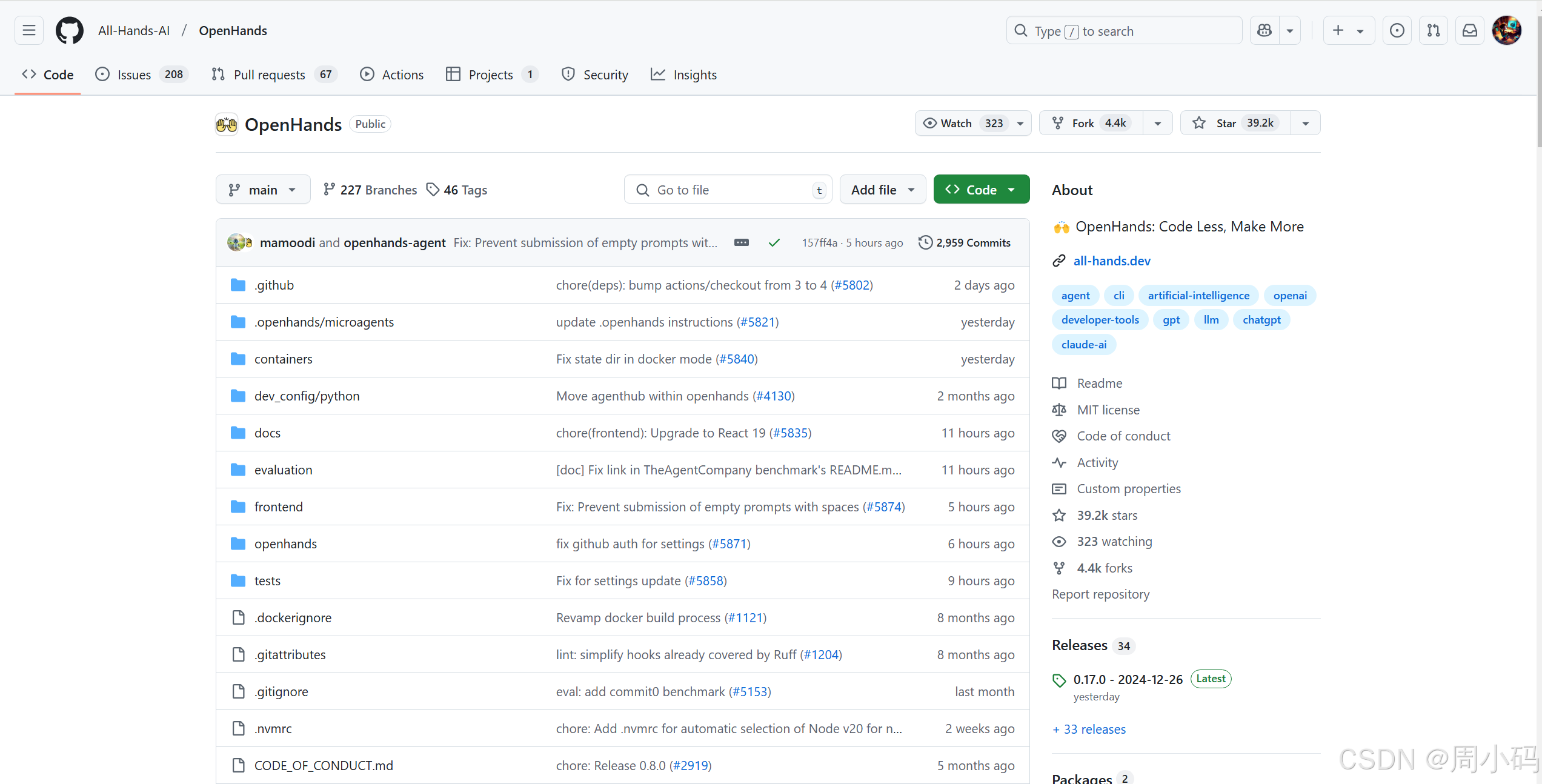1542x784 pixels.
Task: Open notifications inbox icon
Action: pos(1470,30)
